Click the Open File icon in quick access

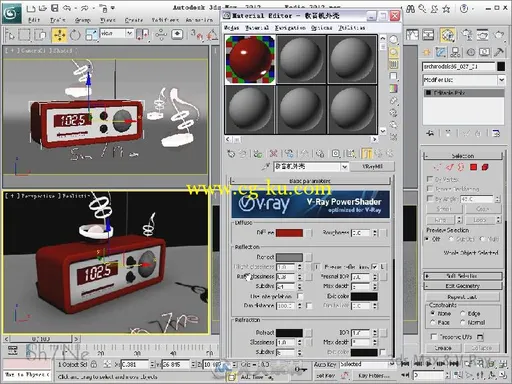point(43,8)
